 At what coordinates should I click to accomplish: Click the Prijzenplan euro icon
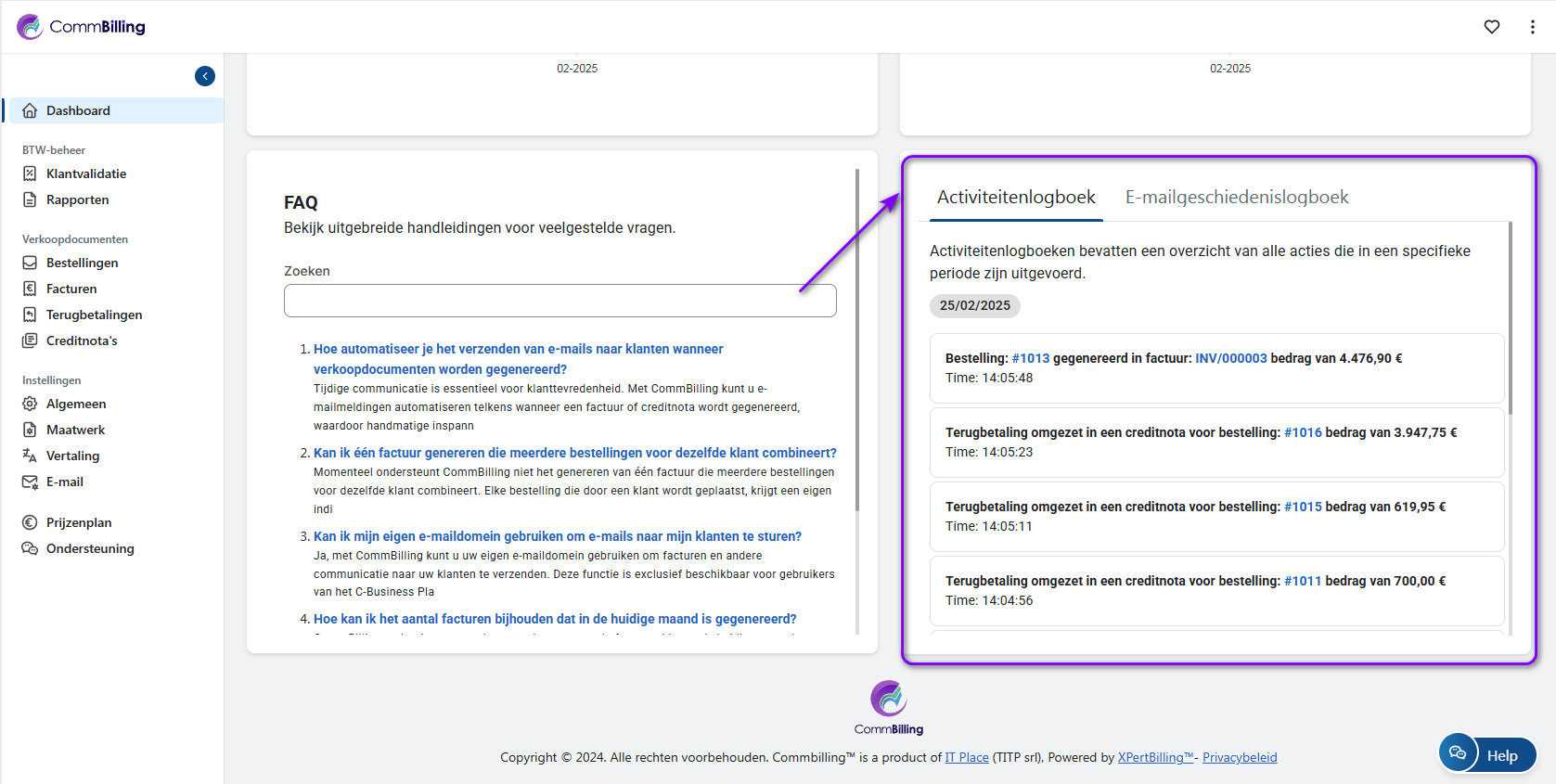pos(30,522)
